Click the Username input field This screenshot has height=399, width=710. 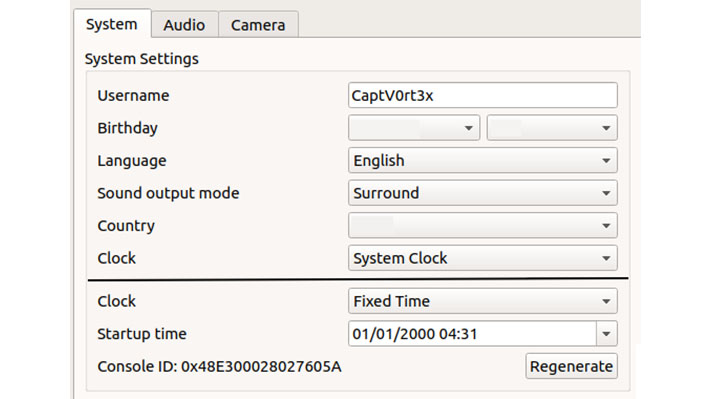(483, 95)
